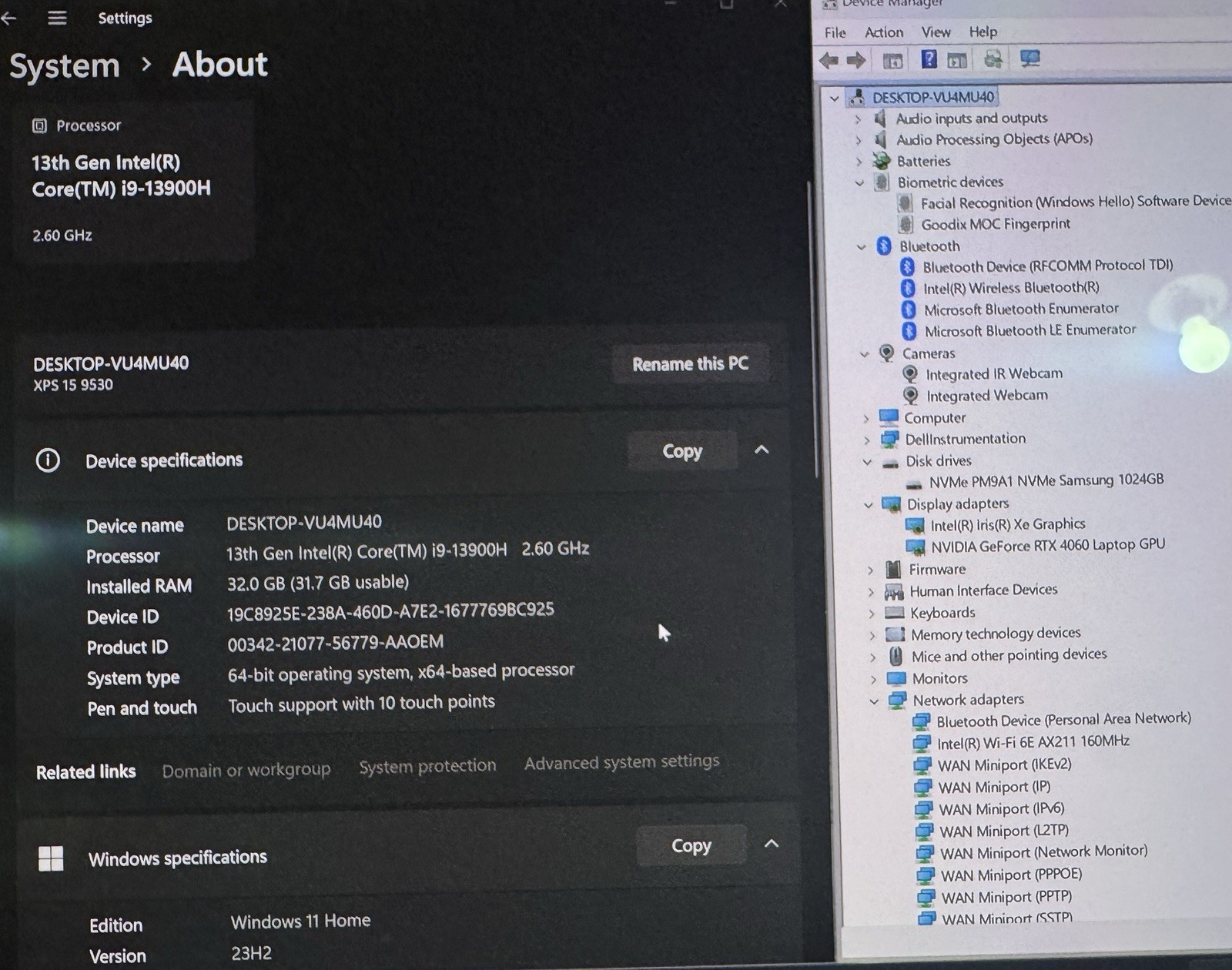
Task: Open the Help menu in Device Manager
Action: pos(983,32)
